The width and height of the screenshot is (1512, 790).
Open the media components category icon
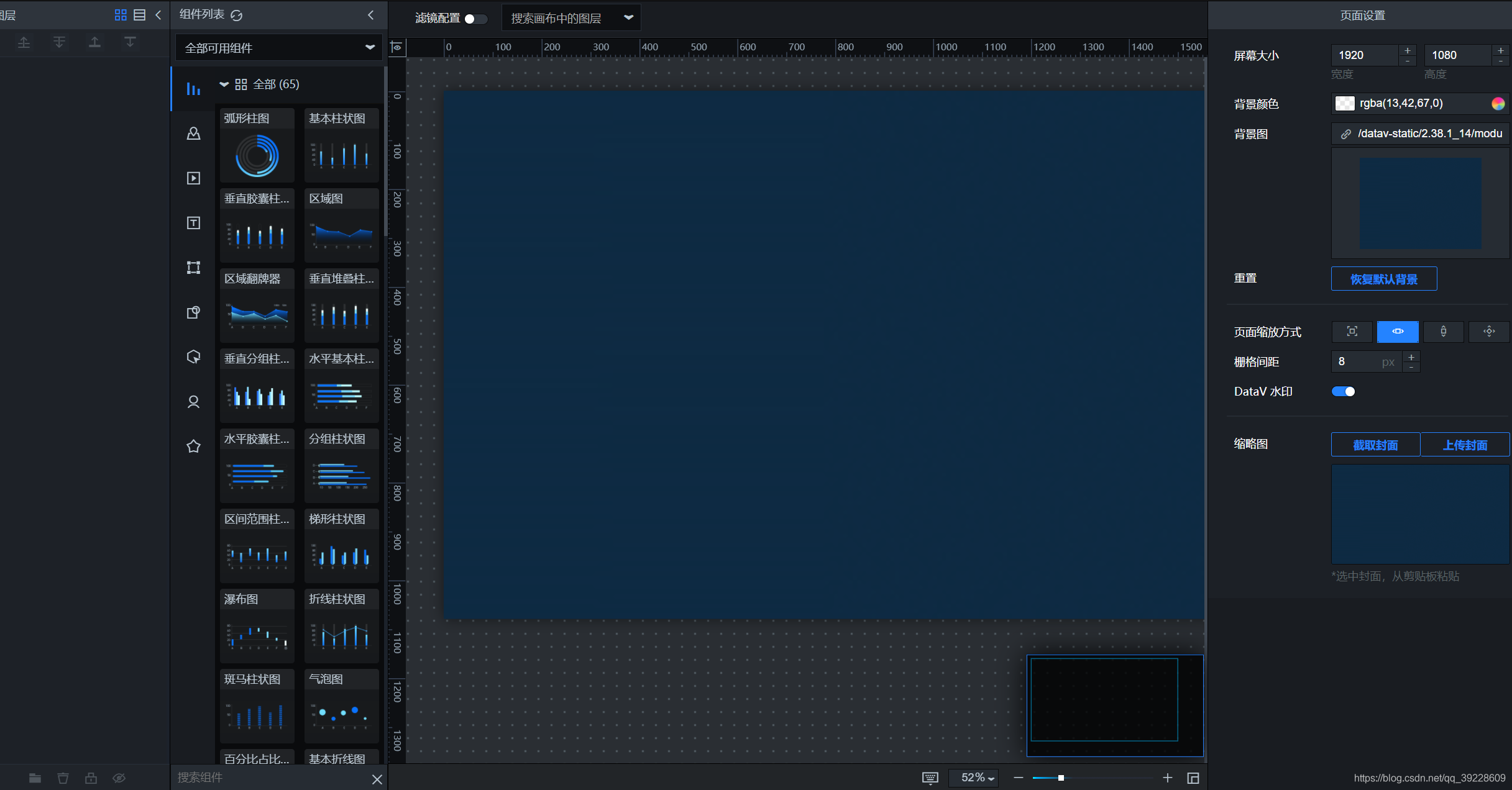coord(193,178)
